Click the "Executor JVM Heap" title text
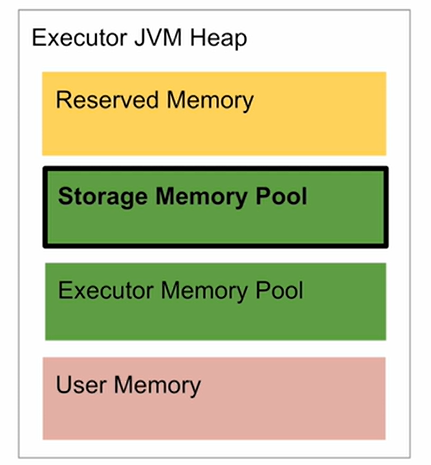 pyautogui.click(x=139, y=38)
